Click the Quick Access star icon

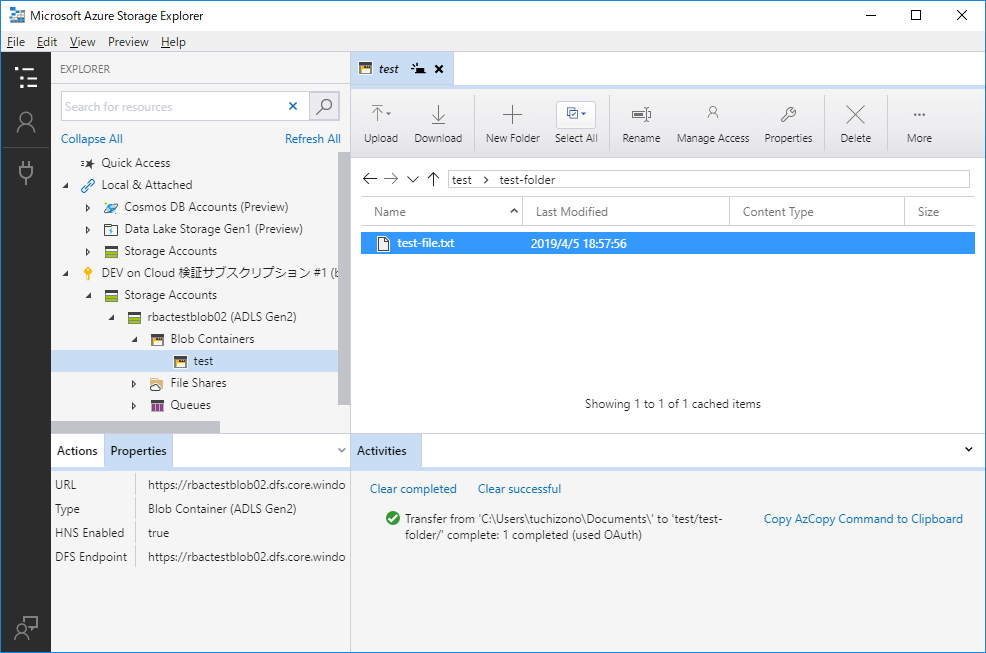87,164
